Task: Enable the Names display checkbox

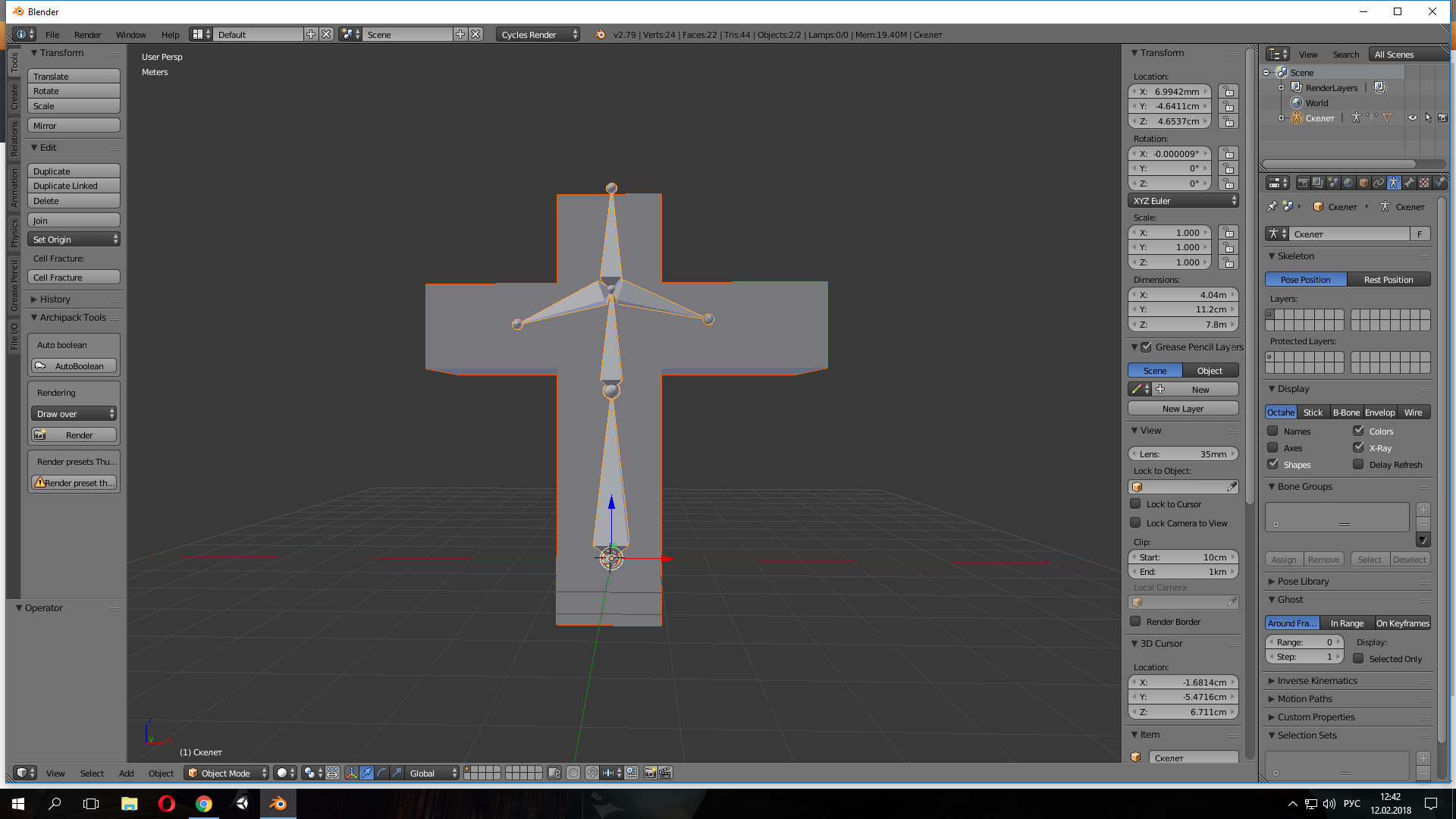Action: [1273, 431]
